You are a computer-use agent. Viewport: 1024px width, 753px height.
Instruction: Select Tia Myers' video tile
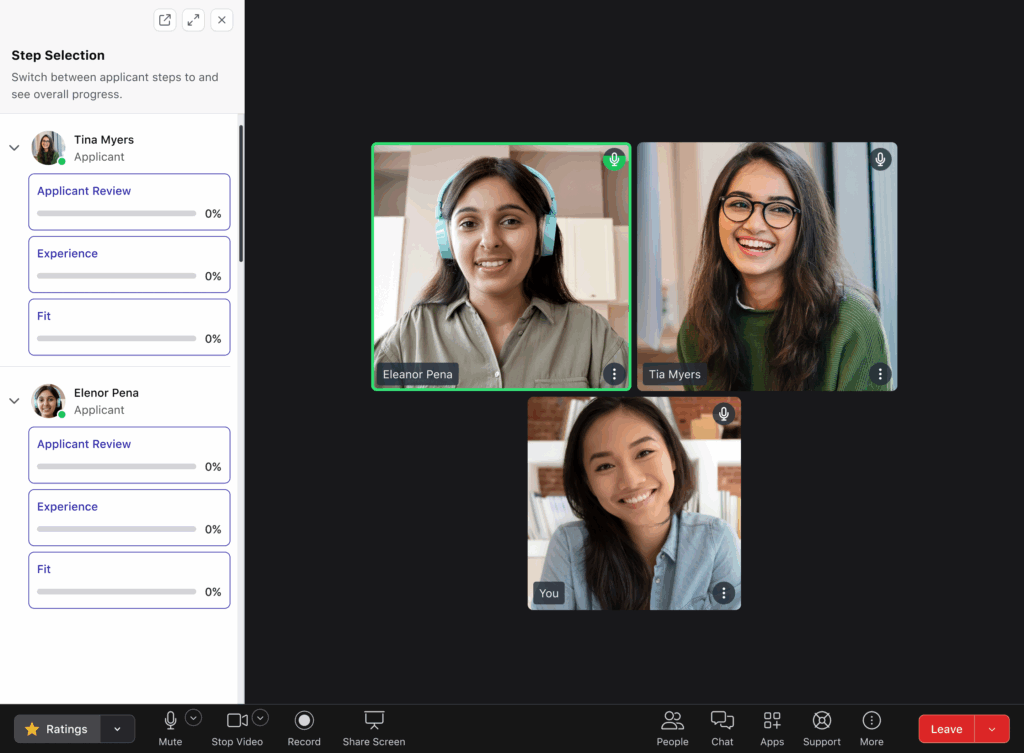point(767,266)
